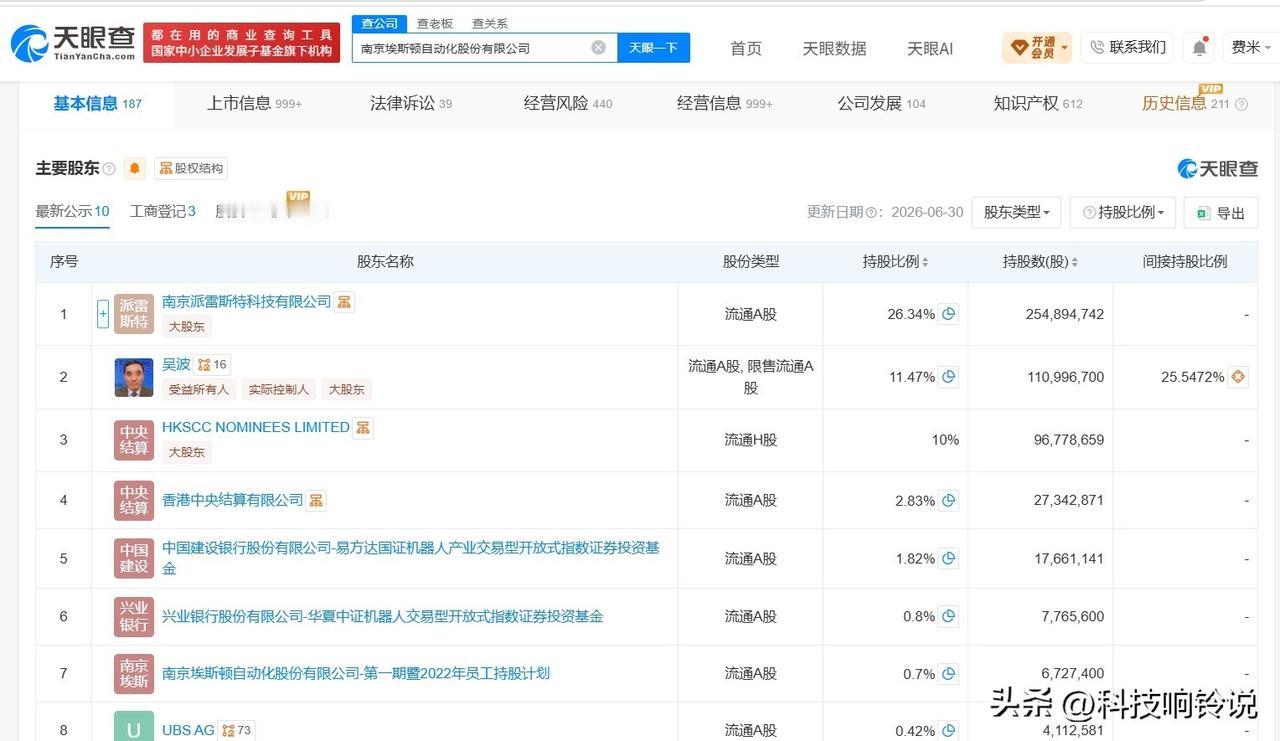The image size is (1280, 741).
Task: Open equity structure icon beside 南京派雷斯特科技有限公司
Action: [x=344, y=302]
